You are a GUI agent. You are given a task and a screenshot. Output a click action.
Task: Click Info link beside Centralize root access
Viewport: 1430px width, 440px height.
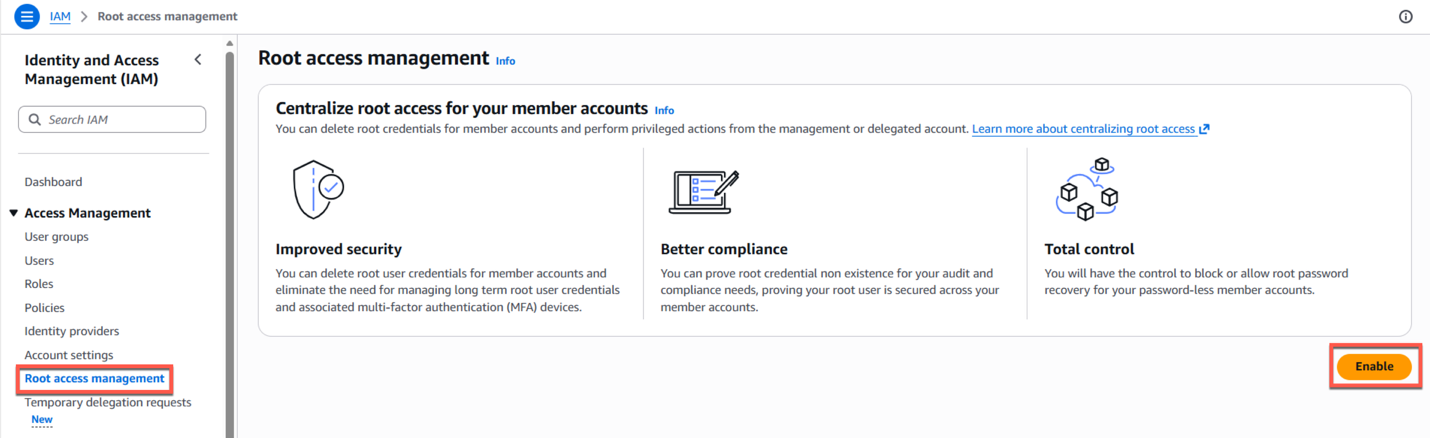tap(664, 110)
